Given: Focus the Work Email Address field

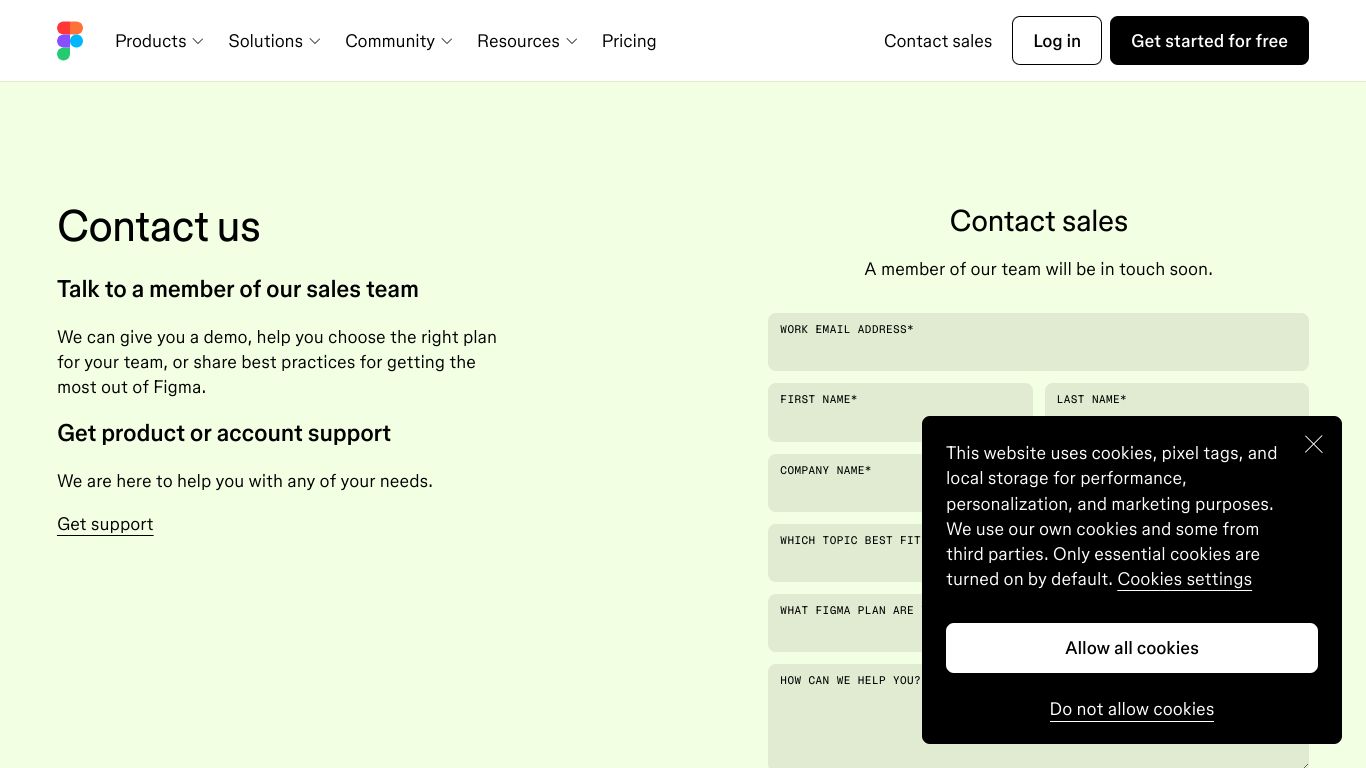Looking at the screenshot, I should coord(1038,342).
